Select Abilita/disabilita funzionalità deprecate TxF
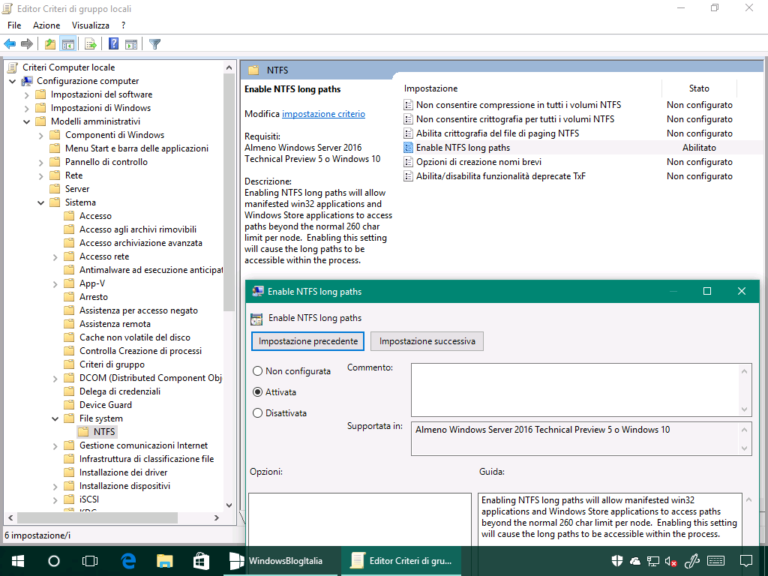Screen dimensions: 768x576 (x=501, y=176)
